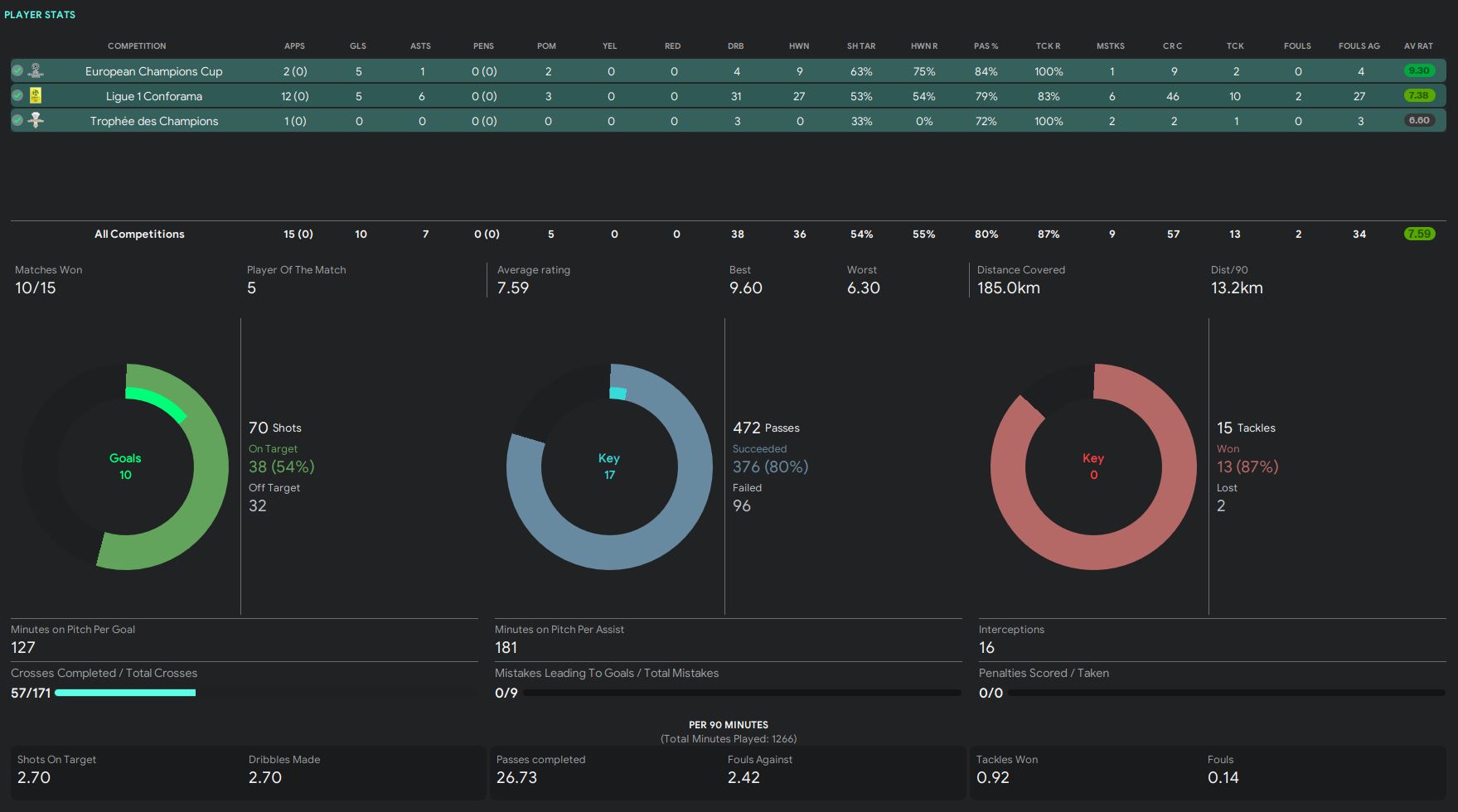Uncheck the Ligue 1 Conforama row checkmark
The width and height of the screenshot is (1458, 812).
[17, 96]
